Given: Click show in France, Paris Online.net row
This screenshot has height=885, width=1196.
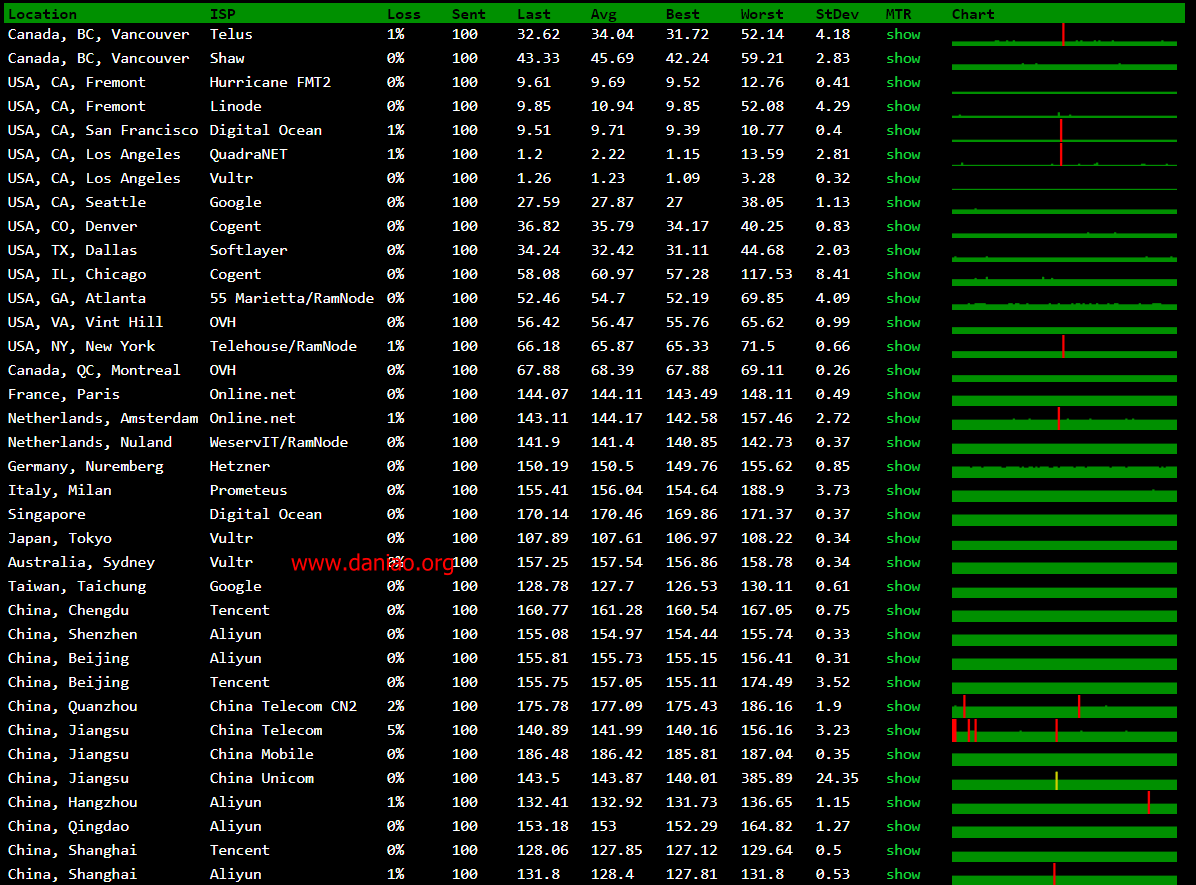Looking at the screenshot, I should pos(903,394).
